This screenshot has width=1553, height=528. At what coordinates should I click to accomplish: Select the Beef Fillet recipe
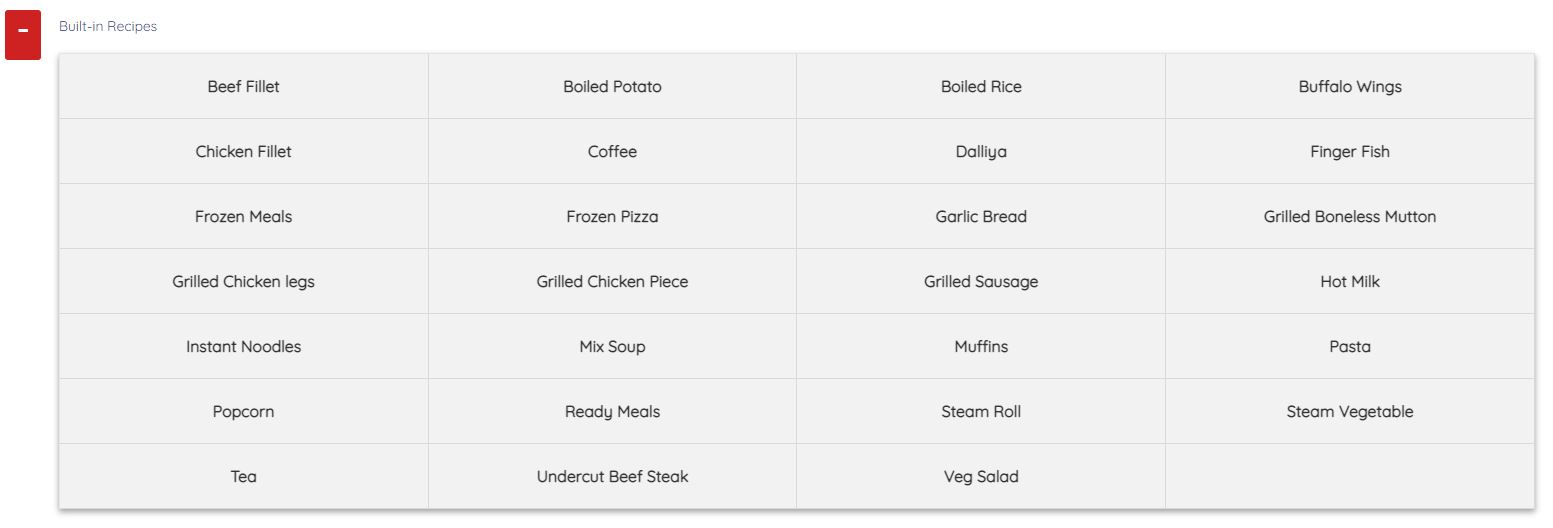(x=243, y=87)
